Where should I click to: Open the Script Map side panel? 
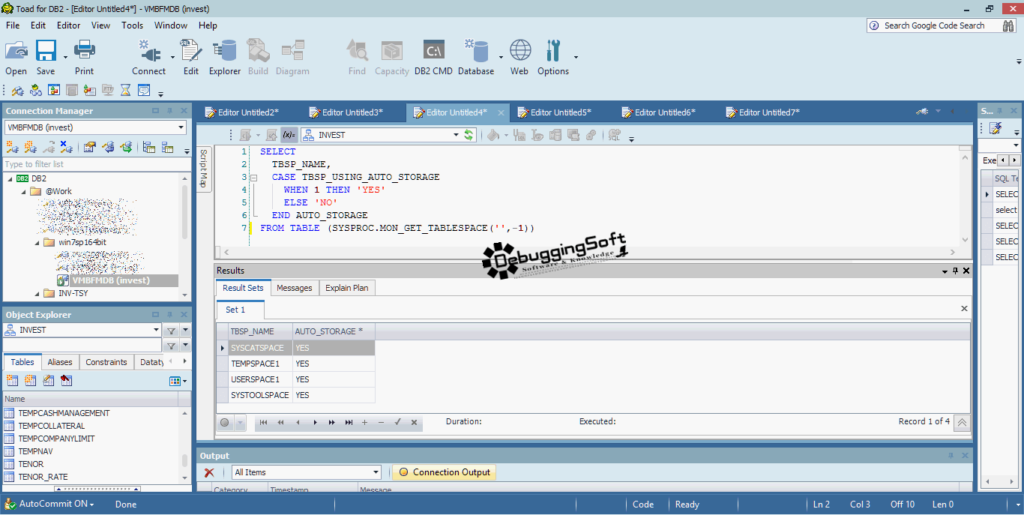pos(203,168)
